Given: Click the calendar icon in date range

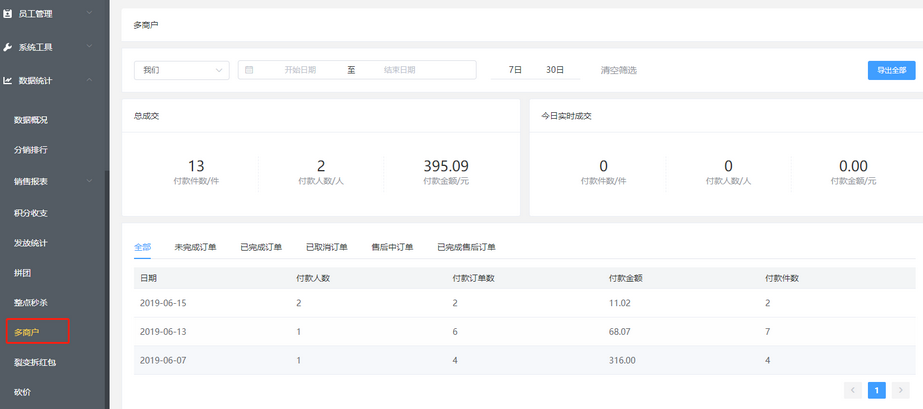Looking at the screenshot, I should 249,70.
